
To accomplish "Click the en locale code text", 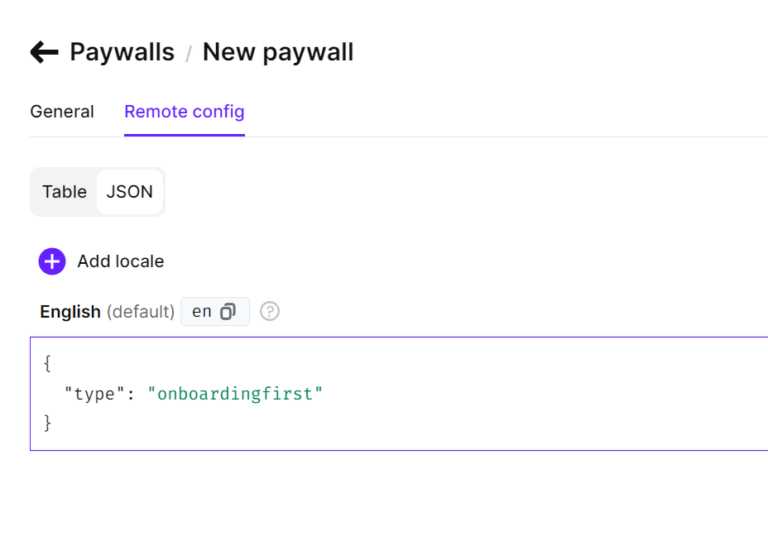I will tap(202, 312).
